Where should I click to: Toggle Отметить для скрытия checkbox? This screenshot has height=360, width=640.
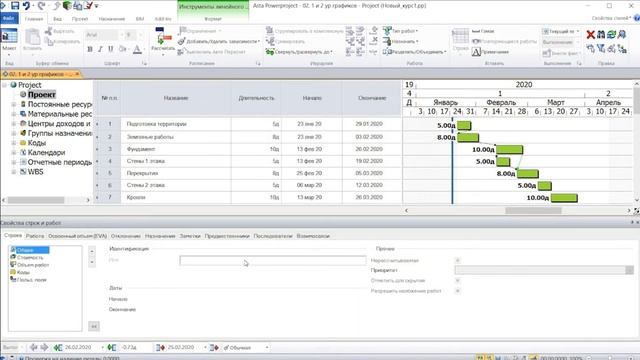tap(458, 281)
